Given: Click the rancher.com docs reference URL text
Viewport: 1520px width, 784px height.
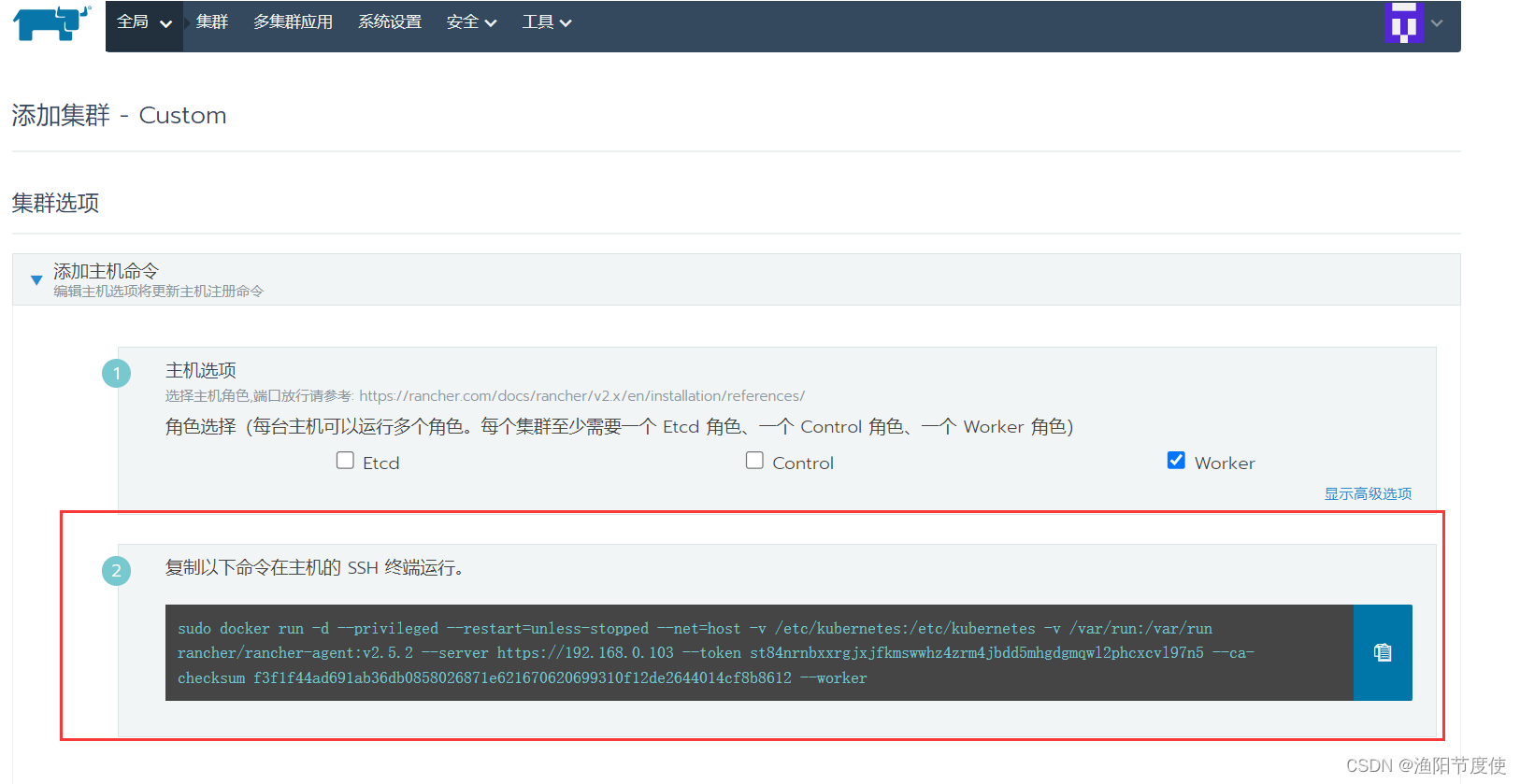Looking at the screenshot, I should click(x=581, y=396).
